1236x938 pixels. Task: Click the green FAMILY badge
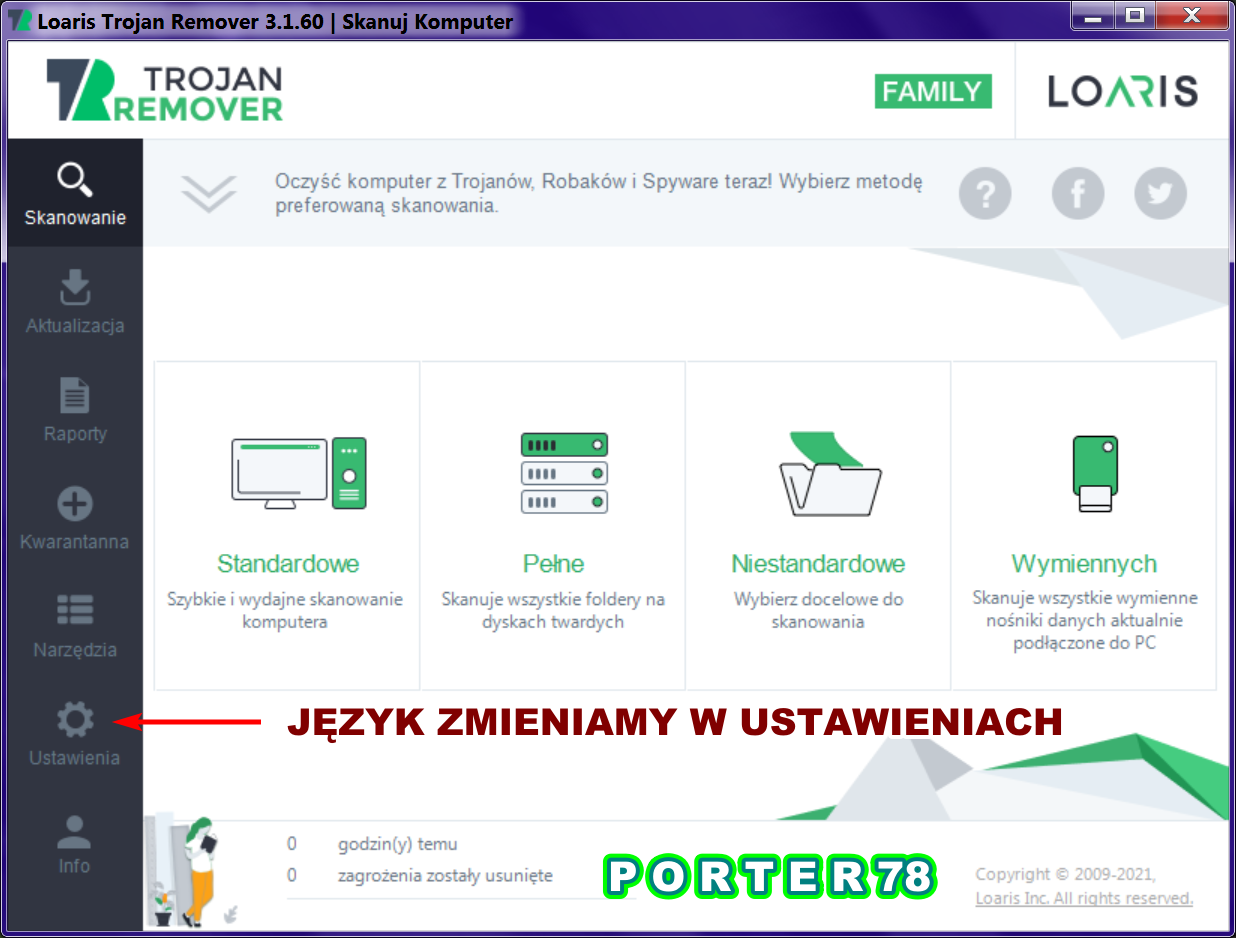(933, 92)
